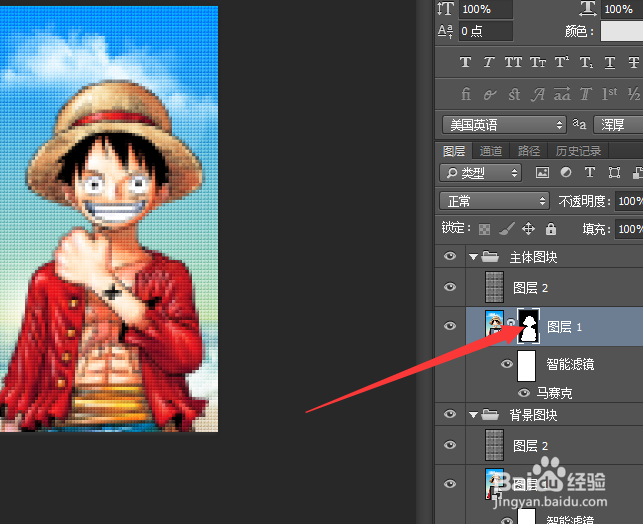
Task: Hide the 背景图块 group
Action: coord(450,414)
